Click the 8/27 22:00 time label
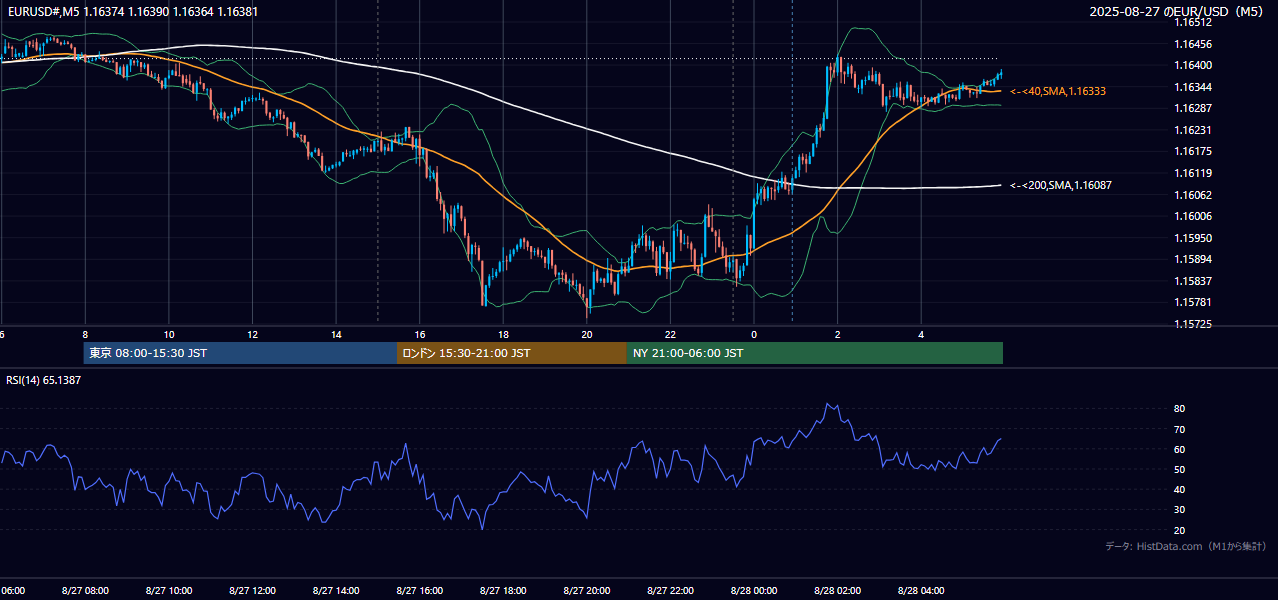Viewport: 1278px width, 600px height. click(x=670, y=590)
